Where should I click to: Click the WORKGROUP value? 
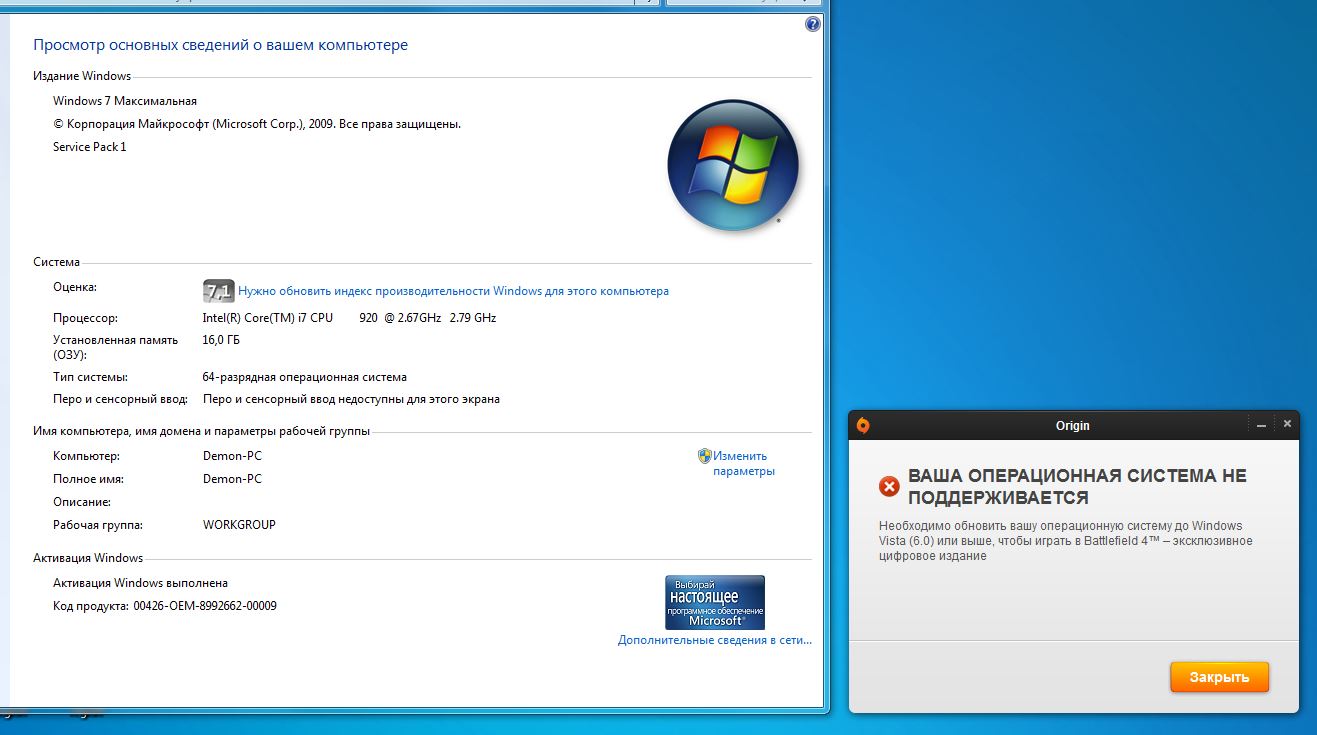pos(239,525)
